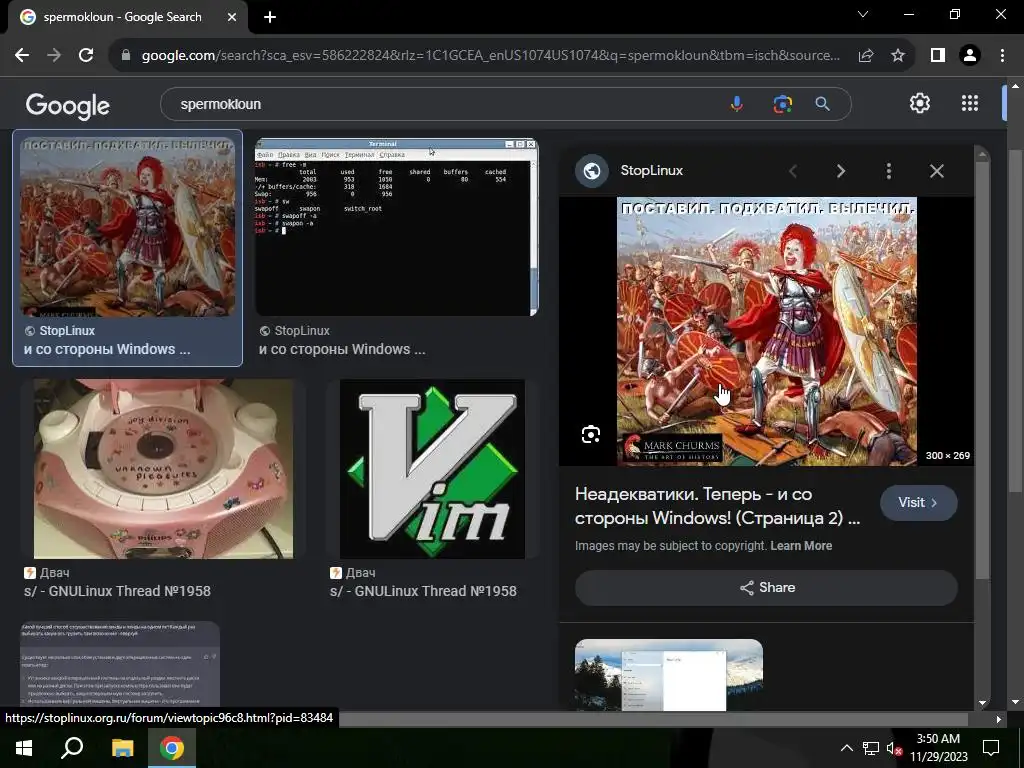Open the Google apps grid
The width and height of the screenshot is (1024, 768).
tap(970, 103)
